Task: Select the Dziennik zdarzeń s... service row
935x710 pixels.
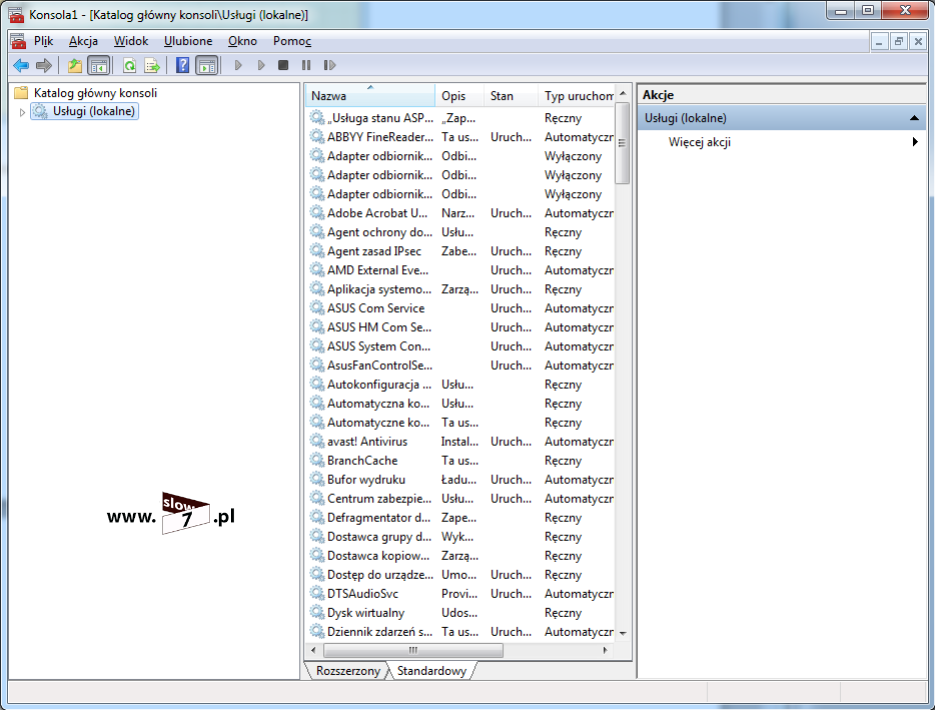Action: click(461, 632)
